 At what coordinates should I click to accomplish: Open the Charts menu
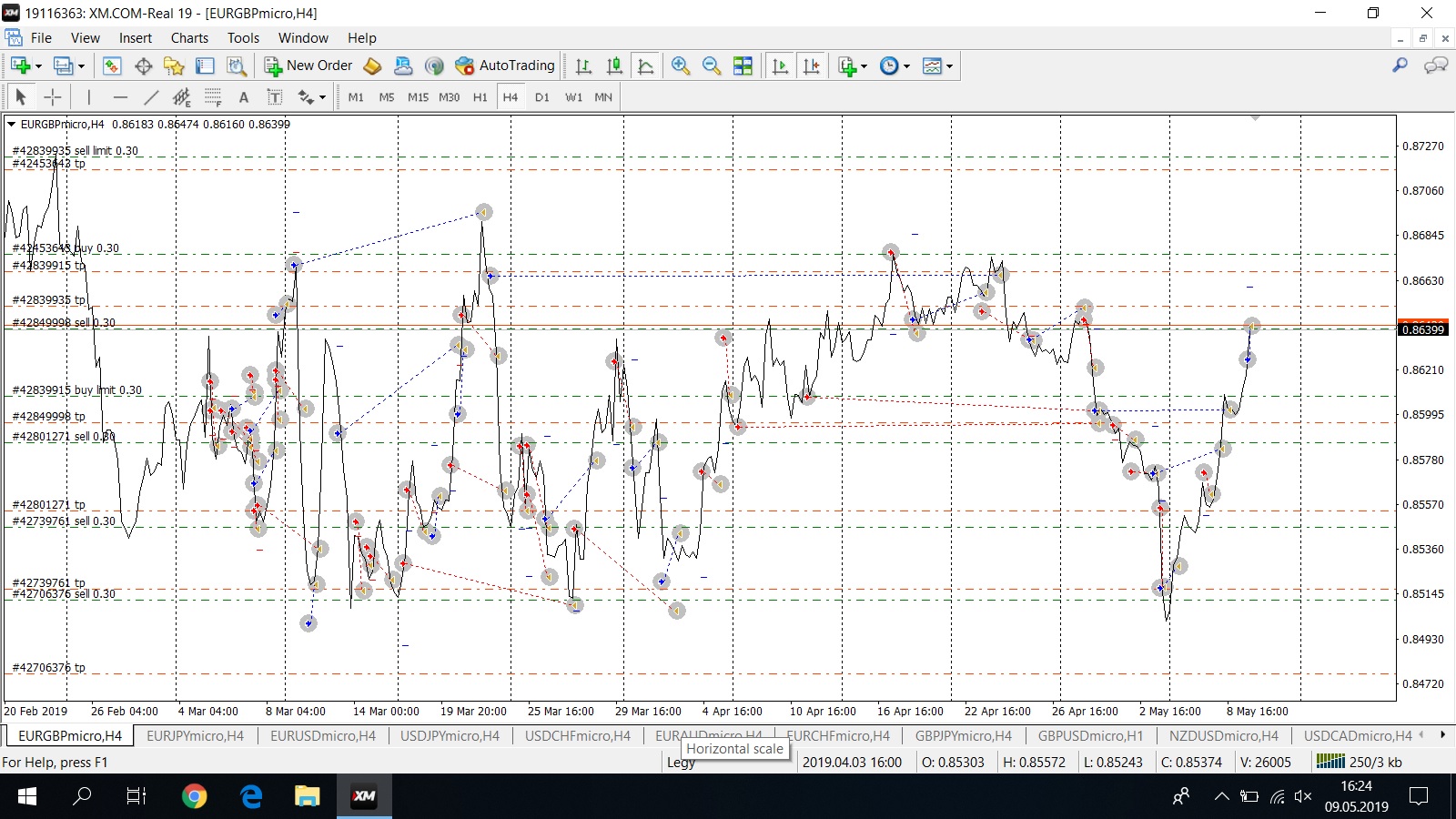coord(189,38)
